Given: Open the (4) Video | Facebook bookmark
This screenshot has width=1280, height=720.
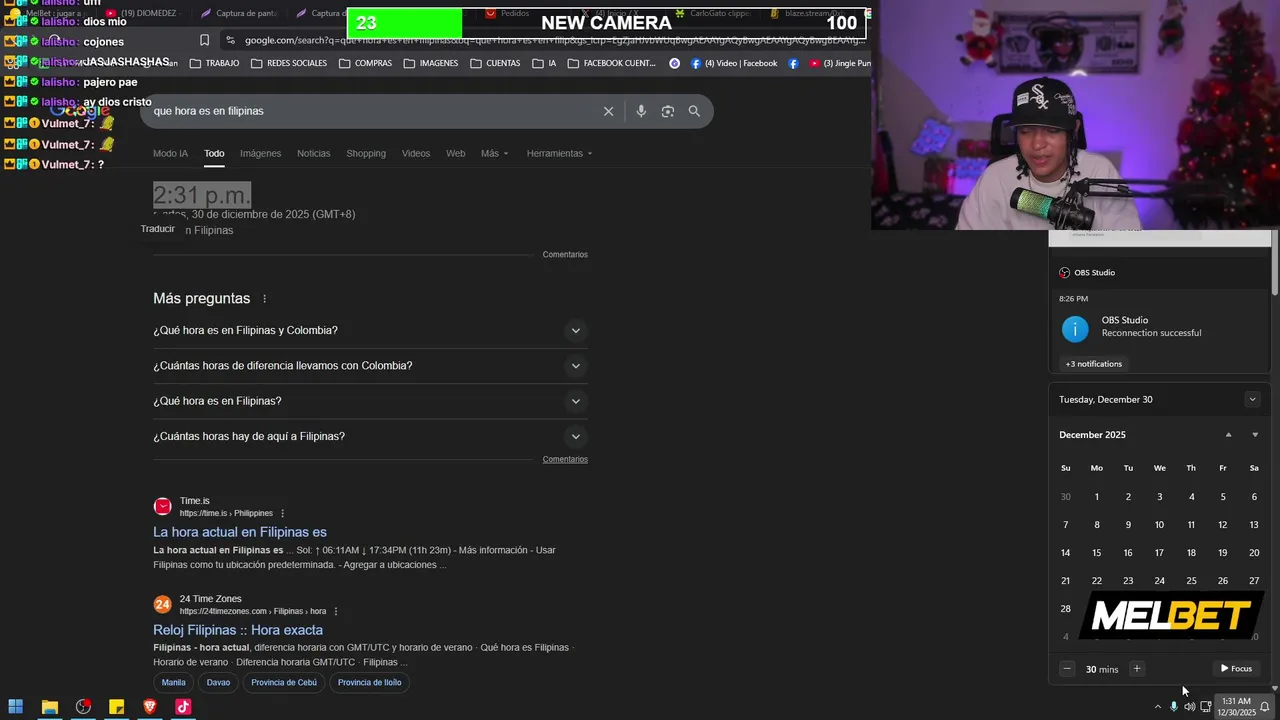Looking at the screenshot, I should [x=733, y=63].
